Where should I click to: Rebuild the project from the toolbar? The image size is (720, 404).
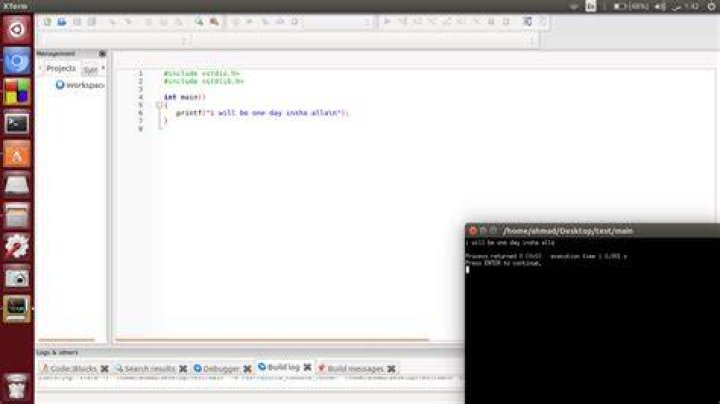pyautogui.click(x=280, y=22)
